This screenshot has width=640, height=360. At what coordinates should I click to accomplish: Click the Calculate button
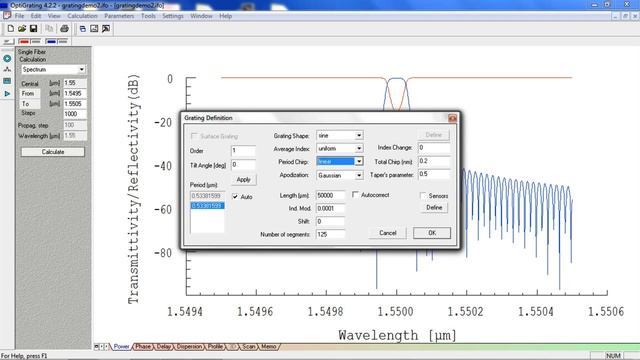pos(53,152)
